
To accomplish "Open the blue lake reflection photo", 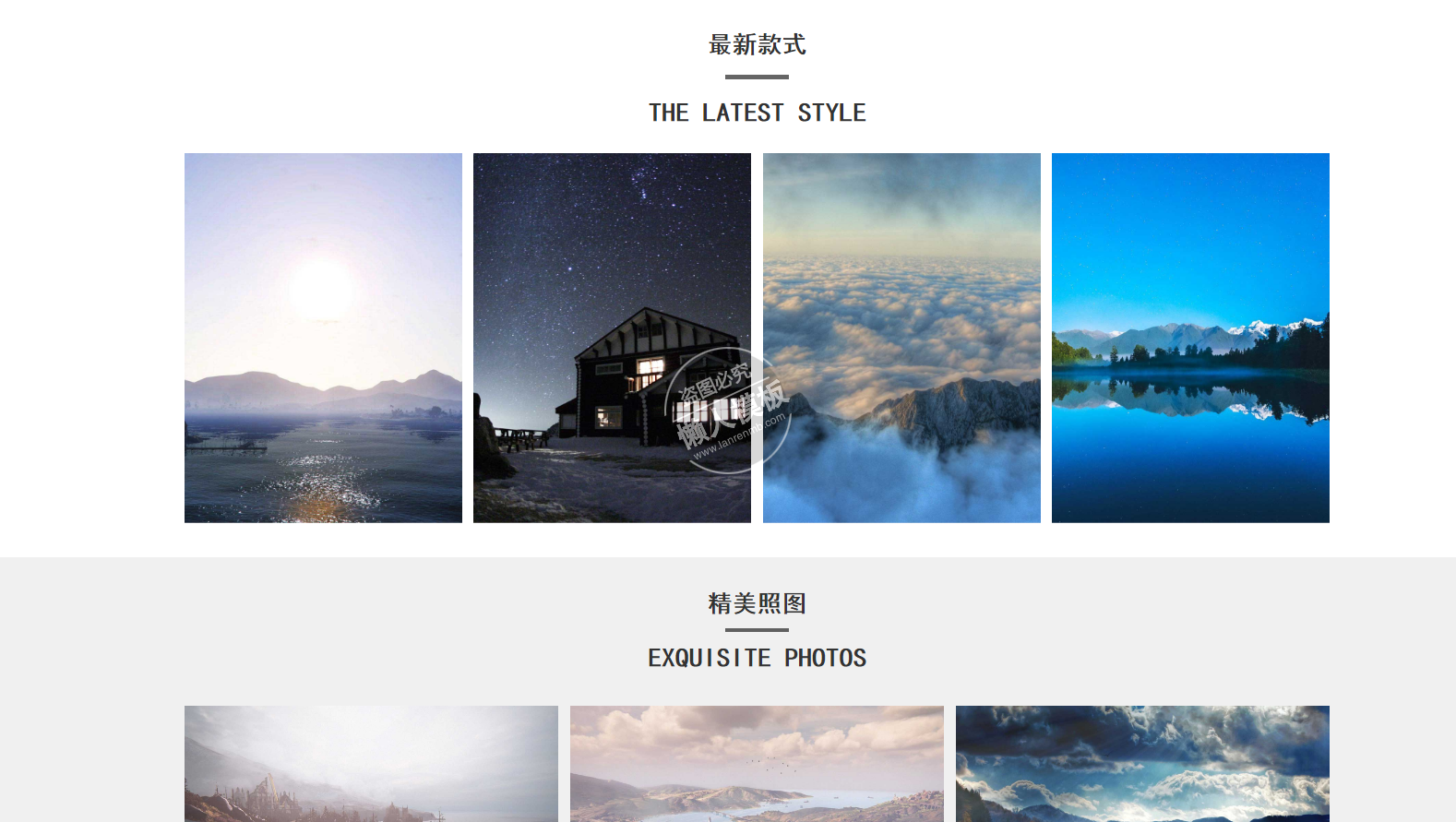I will pos(1190,338).
